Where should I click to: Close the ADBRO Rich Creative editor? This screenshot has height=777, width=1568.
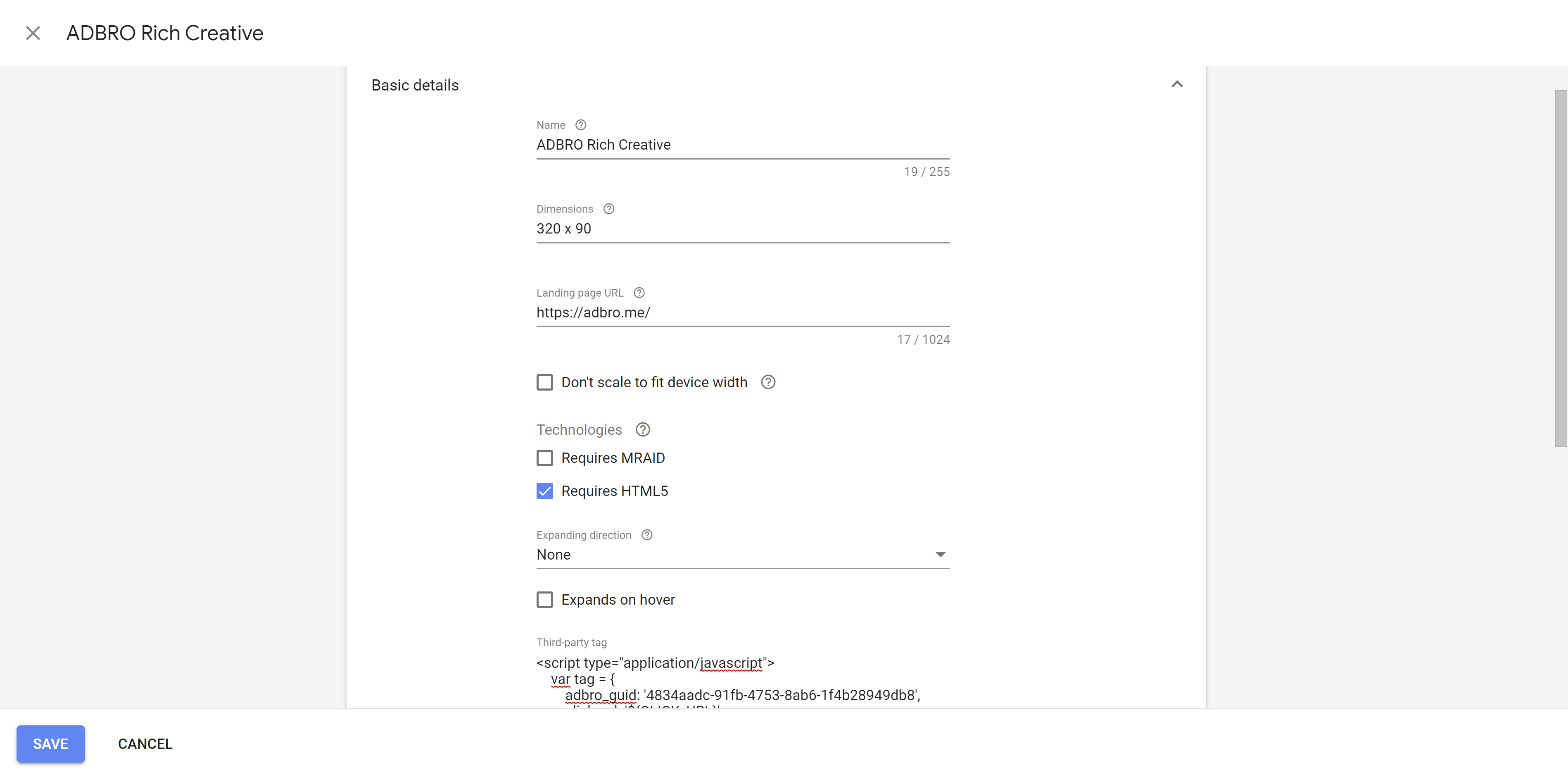coord(33,33)
